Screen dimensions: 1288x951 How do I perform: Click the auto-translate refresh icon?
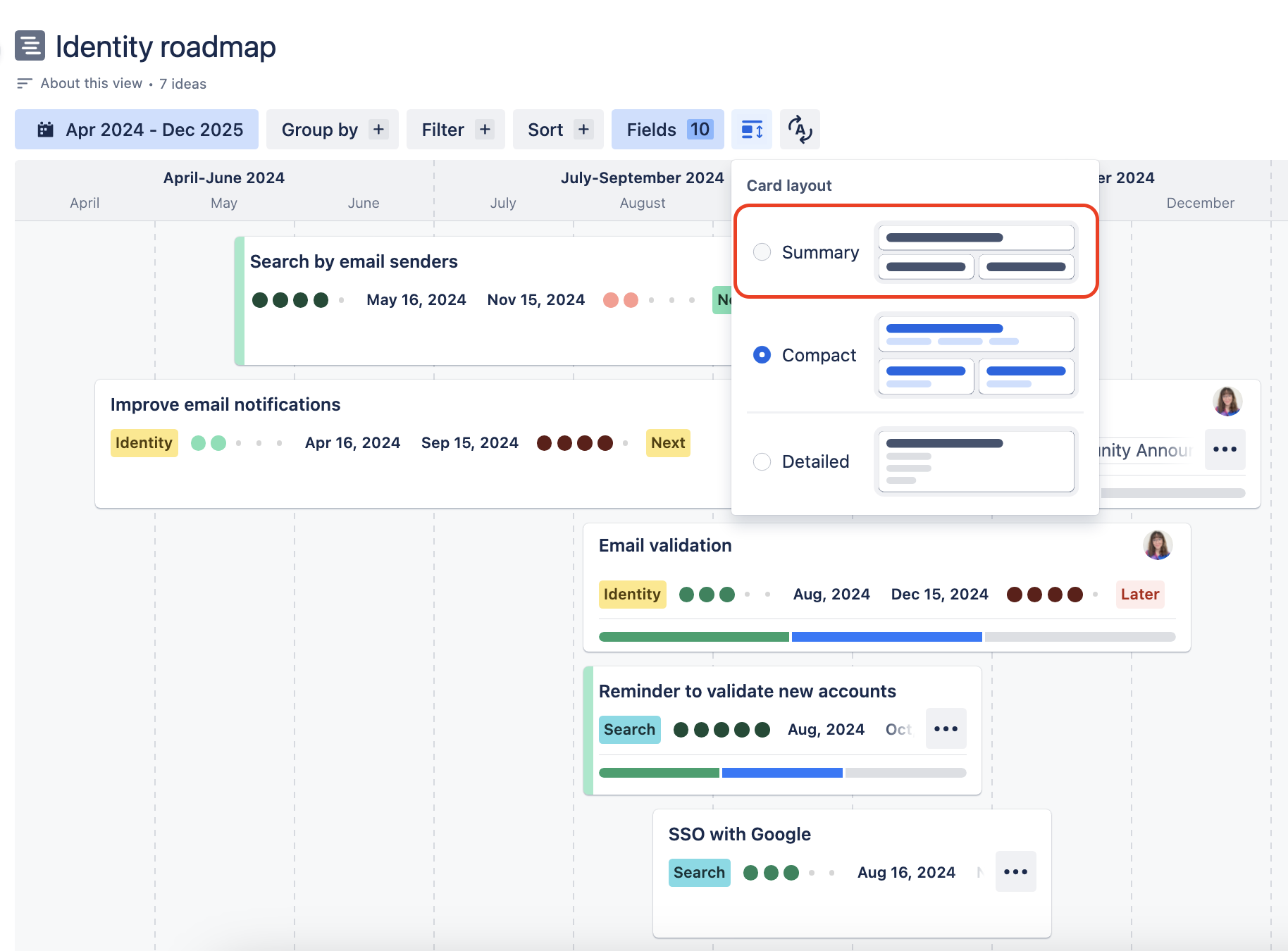click(800, 130)
